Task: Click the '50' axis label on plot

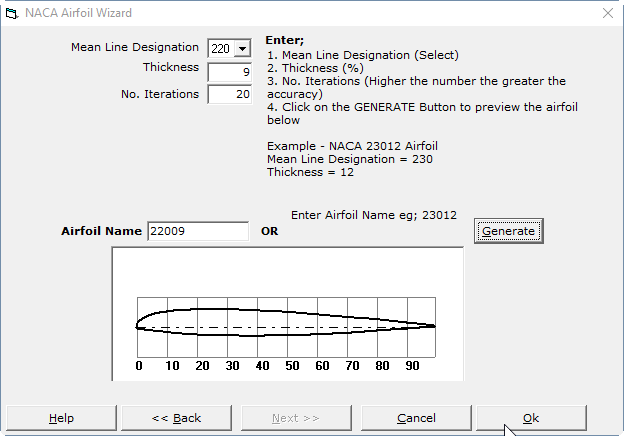Action: pyautogui.click(x=292, y=366)
